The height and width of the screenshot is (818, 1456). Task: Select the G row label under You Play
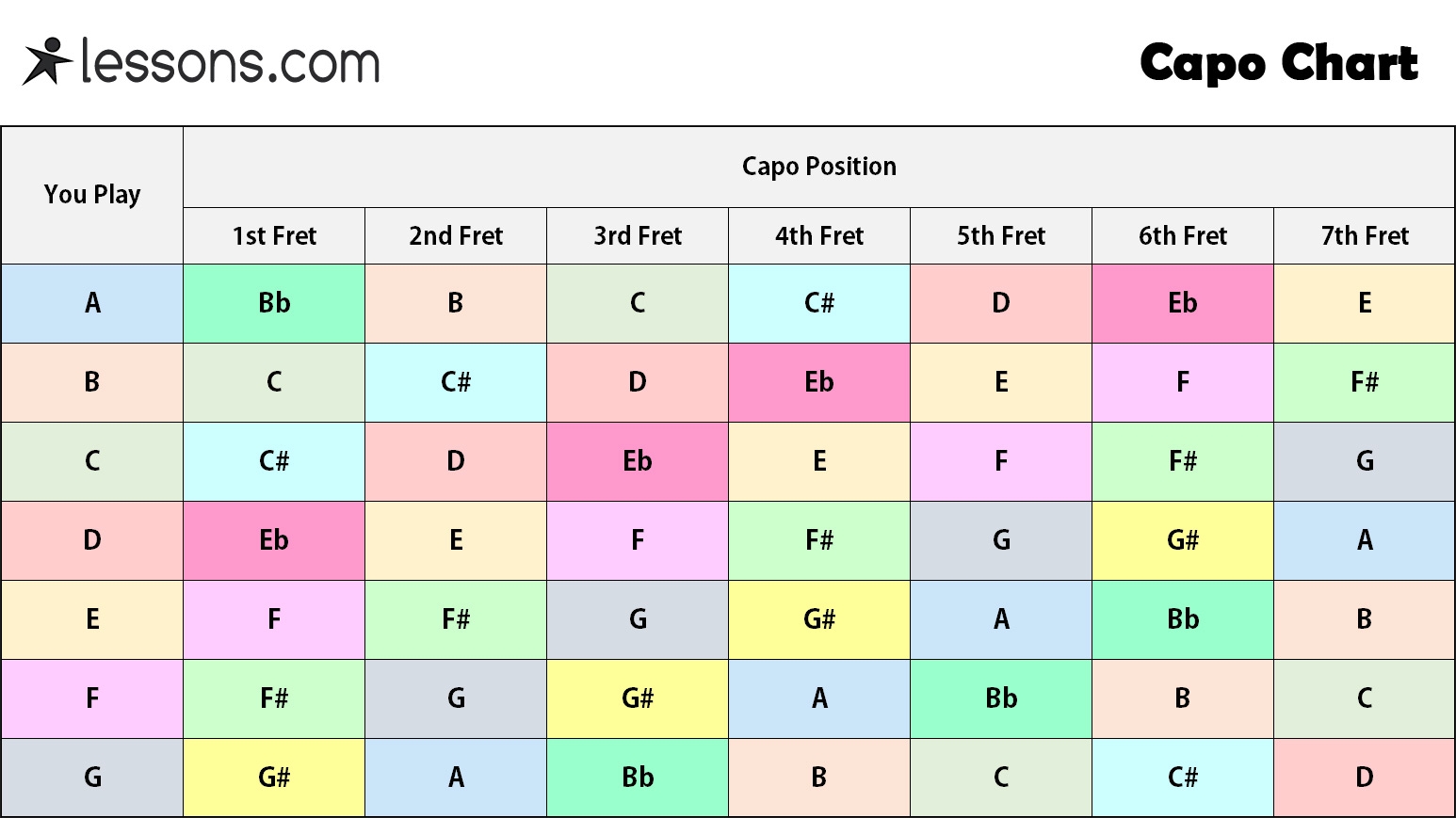coord(92,778)
